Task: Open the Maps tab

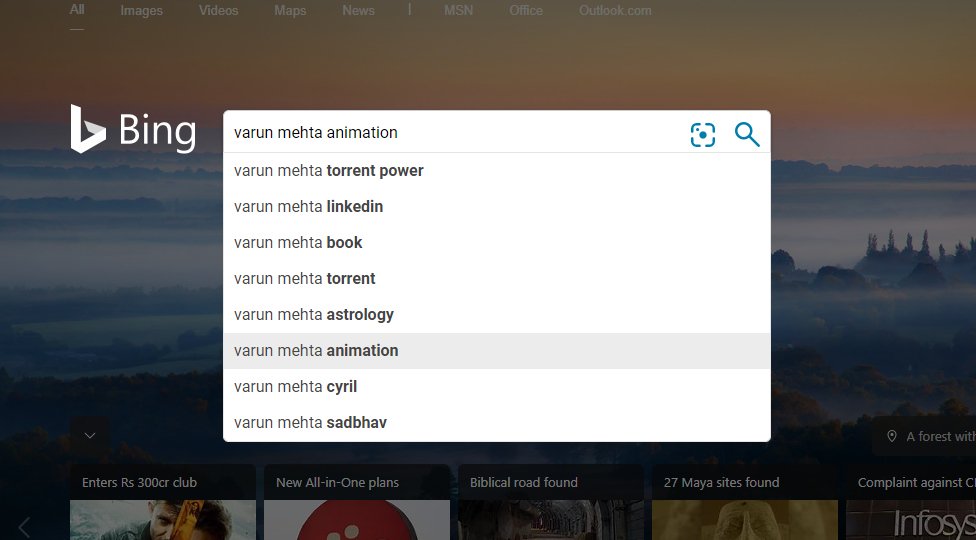Action: coord(290,11)
